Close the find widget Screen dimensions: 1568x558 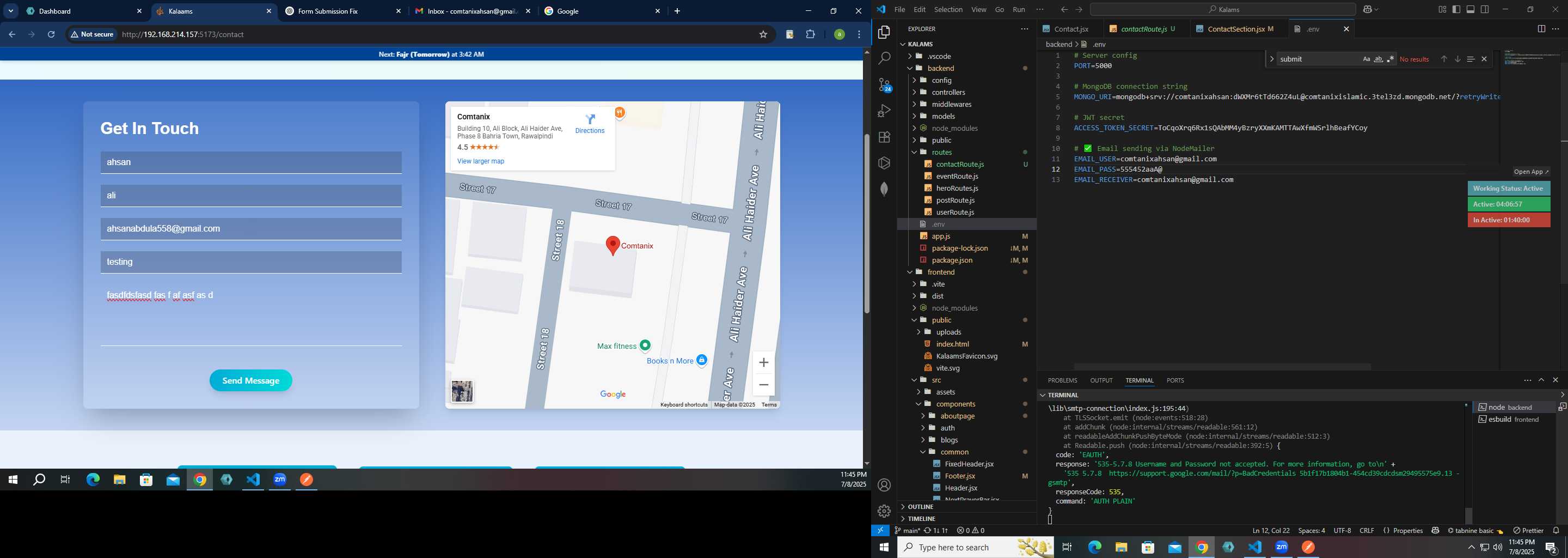tap(1484, 59)
